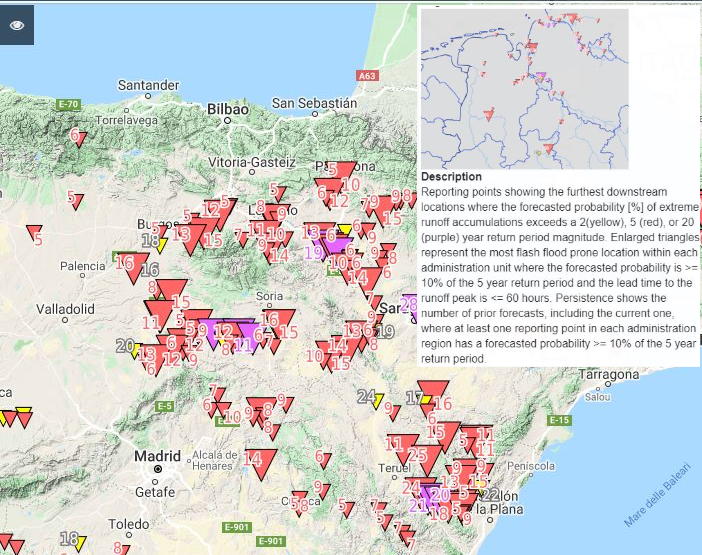Click the Description heading in info panel
Image resolution: width=702 pixels, height=555 pixels.
coord(451,176)
